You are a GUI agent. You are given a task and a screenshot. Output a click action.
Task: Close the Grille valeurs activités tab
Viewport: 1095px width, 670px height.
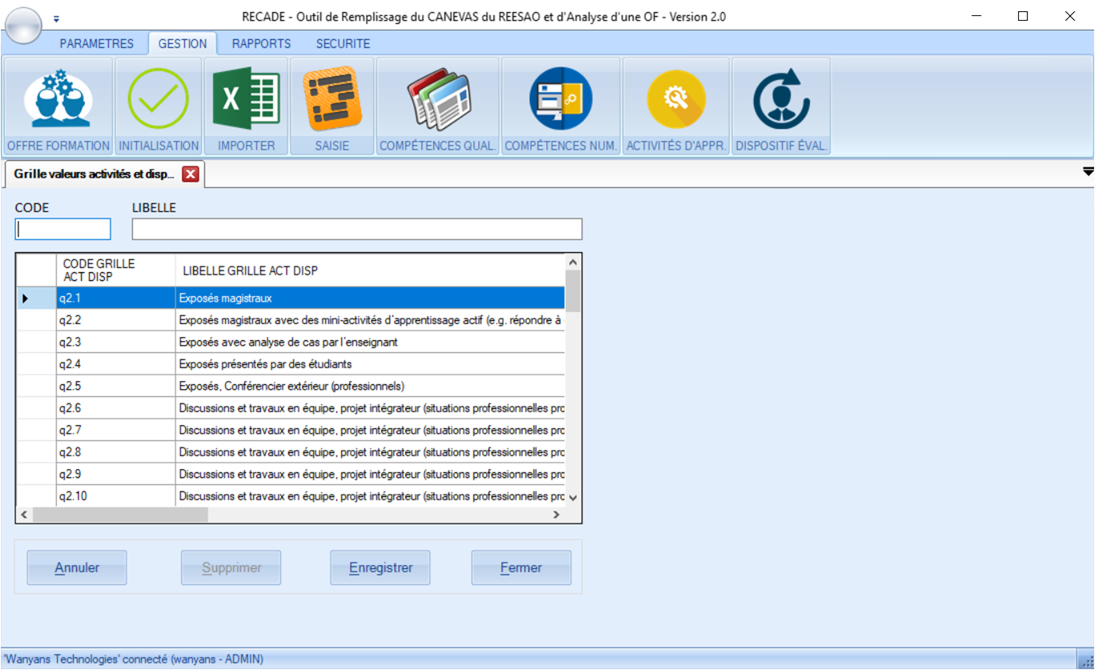coord(190,174)
